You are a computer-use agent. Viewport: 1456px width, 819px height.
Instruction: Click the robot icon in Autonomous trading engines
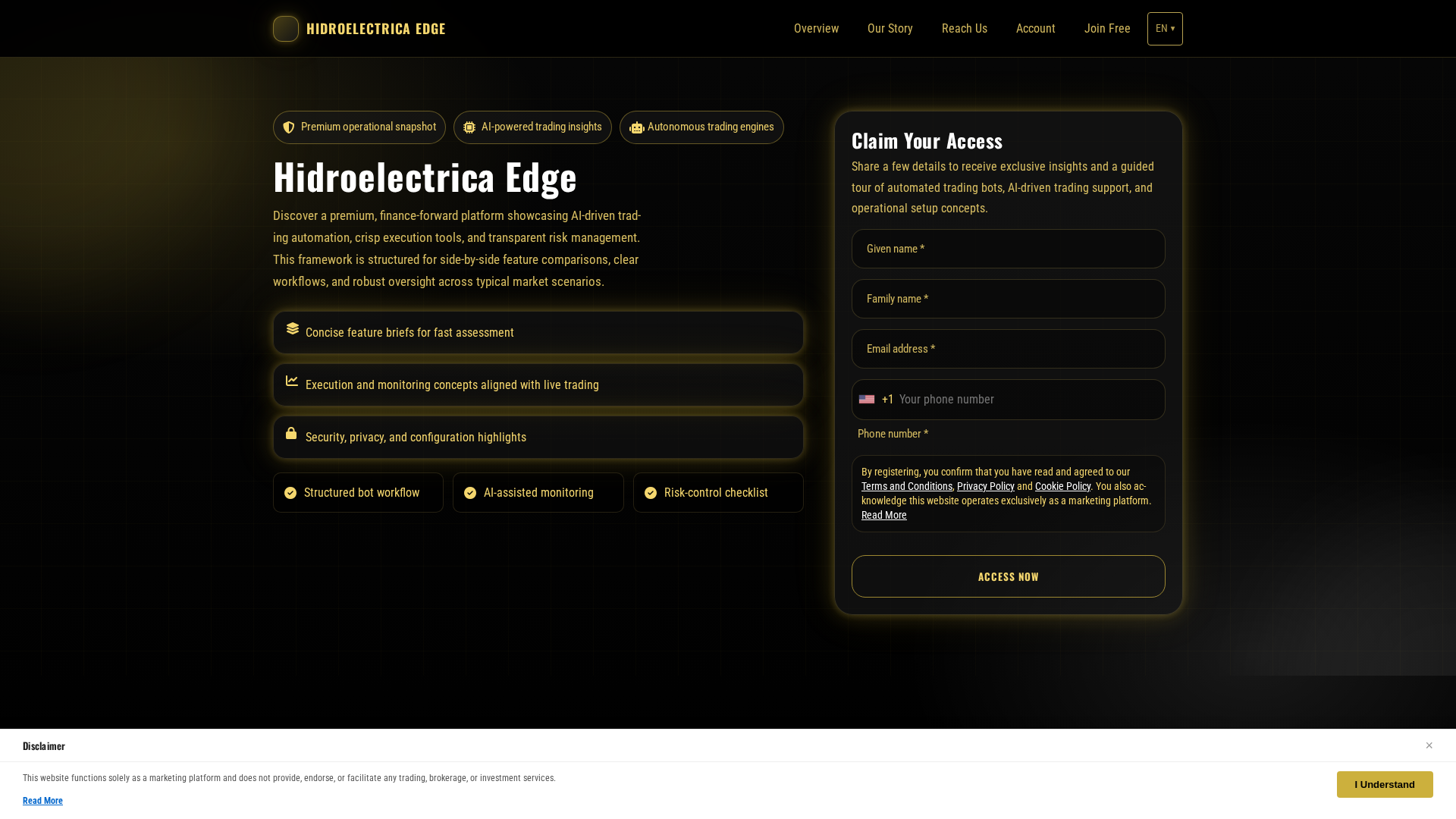click(637, 127)
